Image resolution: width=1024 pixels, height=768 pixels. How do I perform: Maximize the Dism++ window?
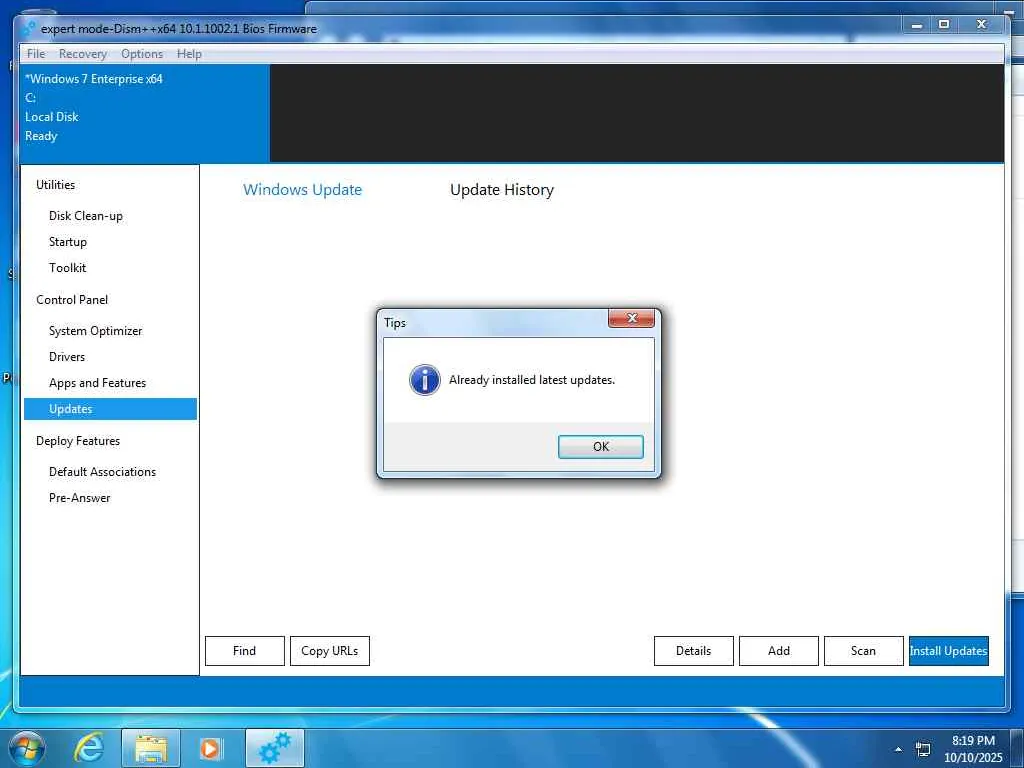tap(944, 25)
